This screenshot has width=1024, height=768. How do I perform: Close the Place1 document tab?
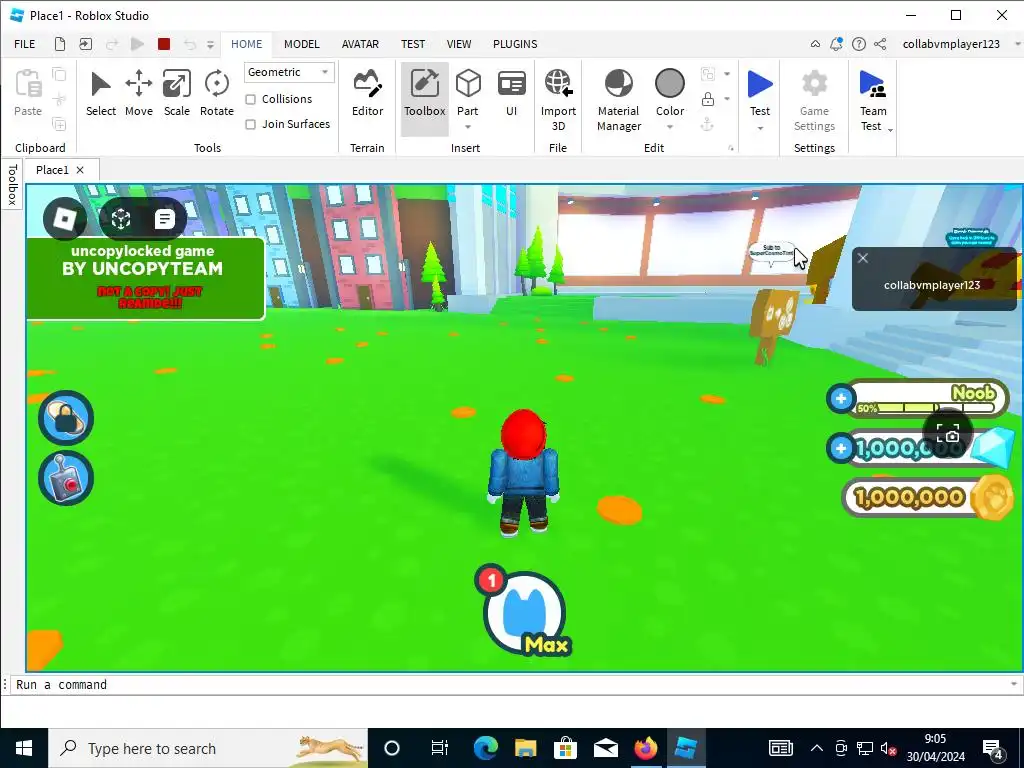(x=80, y=170)
